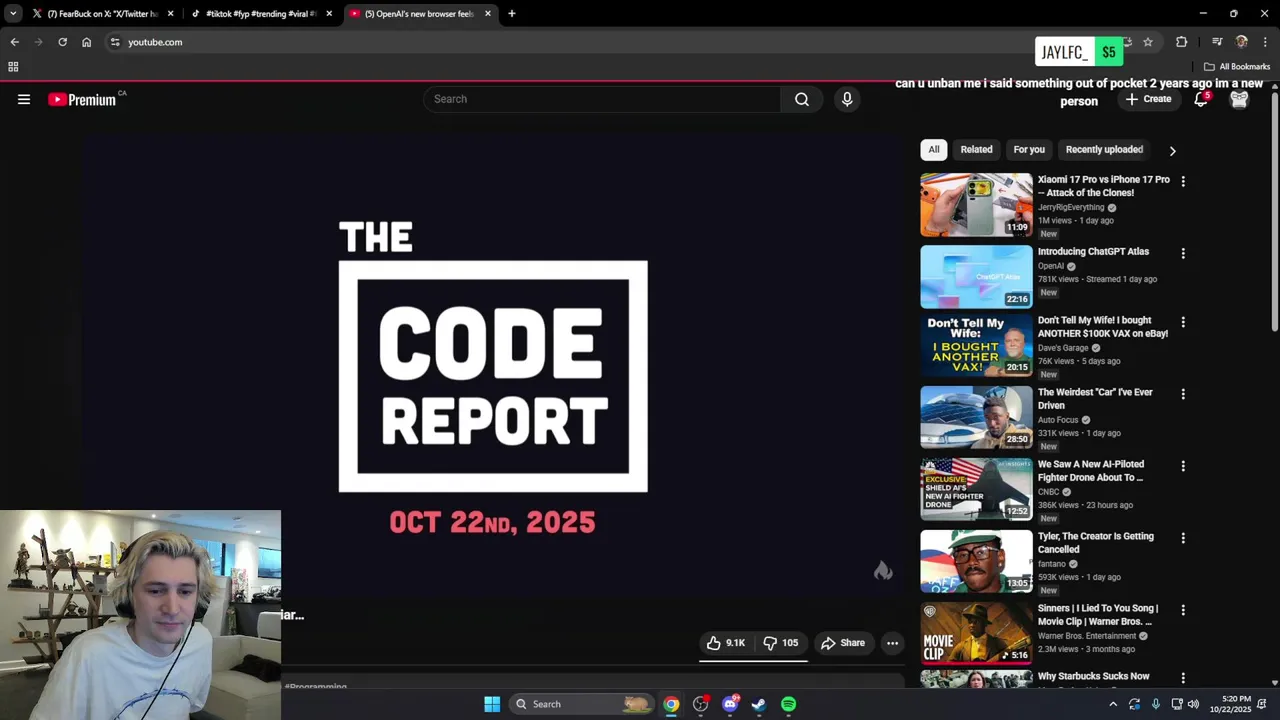Open options for Don't Tell My Wife video
The height and width of the screenshot is (720, 1280).
(1183, 322)
